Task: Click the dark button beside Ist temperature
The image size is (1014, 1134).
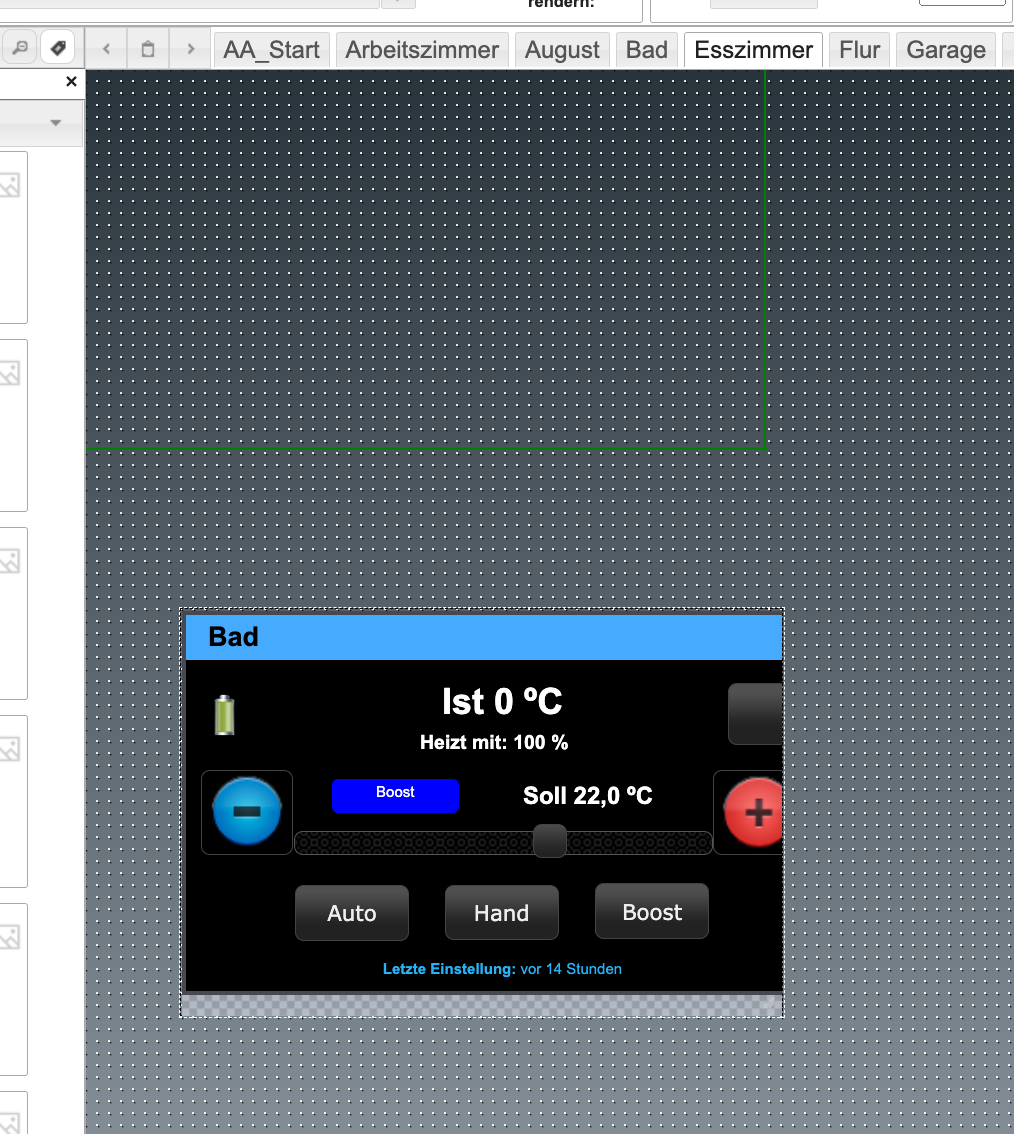Action: [x=755, y=714]
